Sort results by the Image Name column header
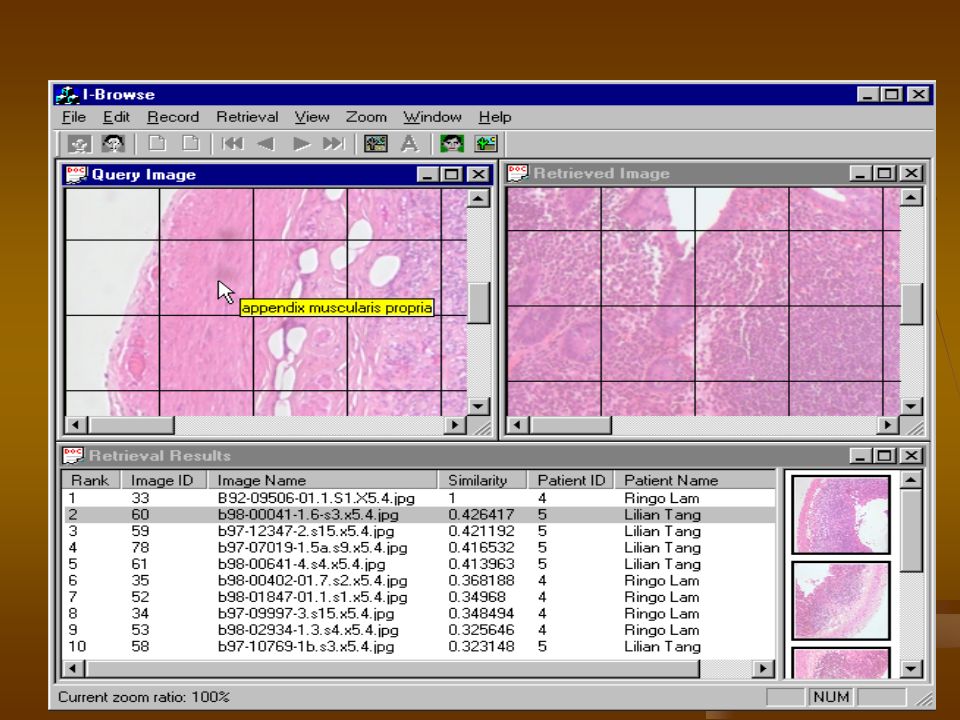 coord(323,480)
